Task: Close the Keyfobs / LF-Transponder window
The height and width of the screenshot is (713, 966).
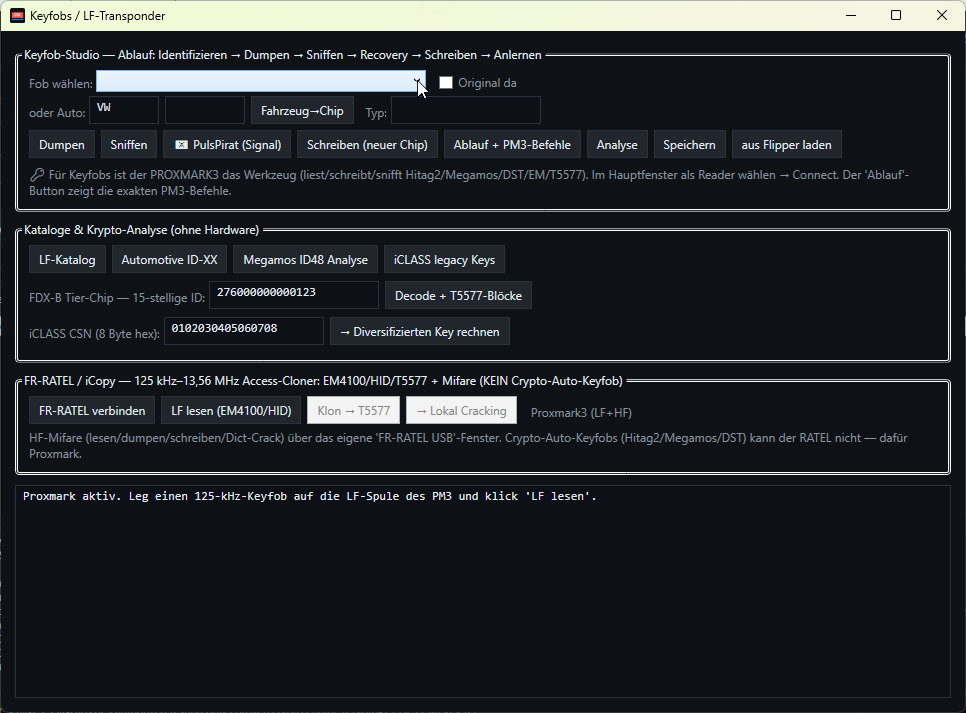Action: coord(942,15)
